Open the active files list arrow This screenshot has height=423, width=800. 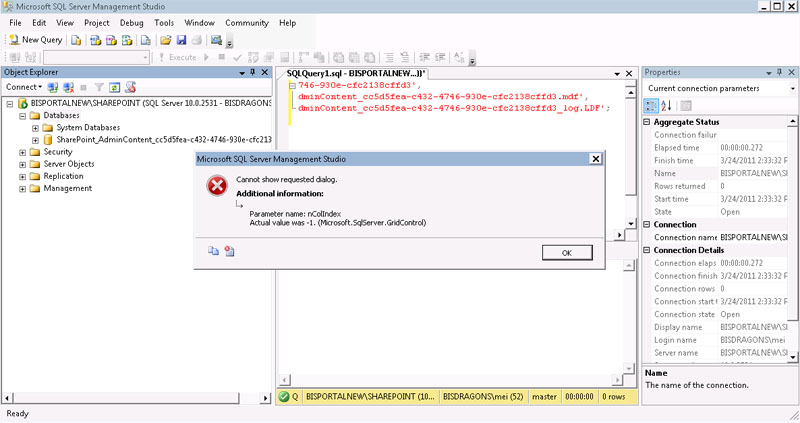pyautogui.click(x=617, y=74)
